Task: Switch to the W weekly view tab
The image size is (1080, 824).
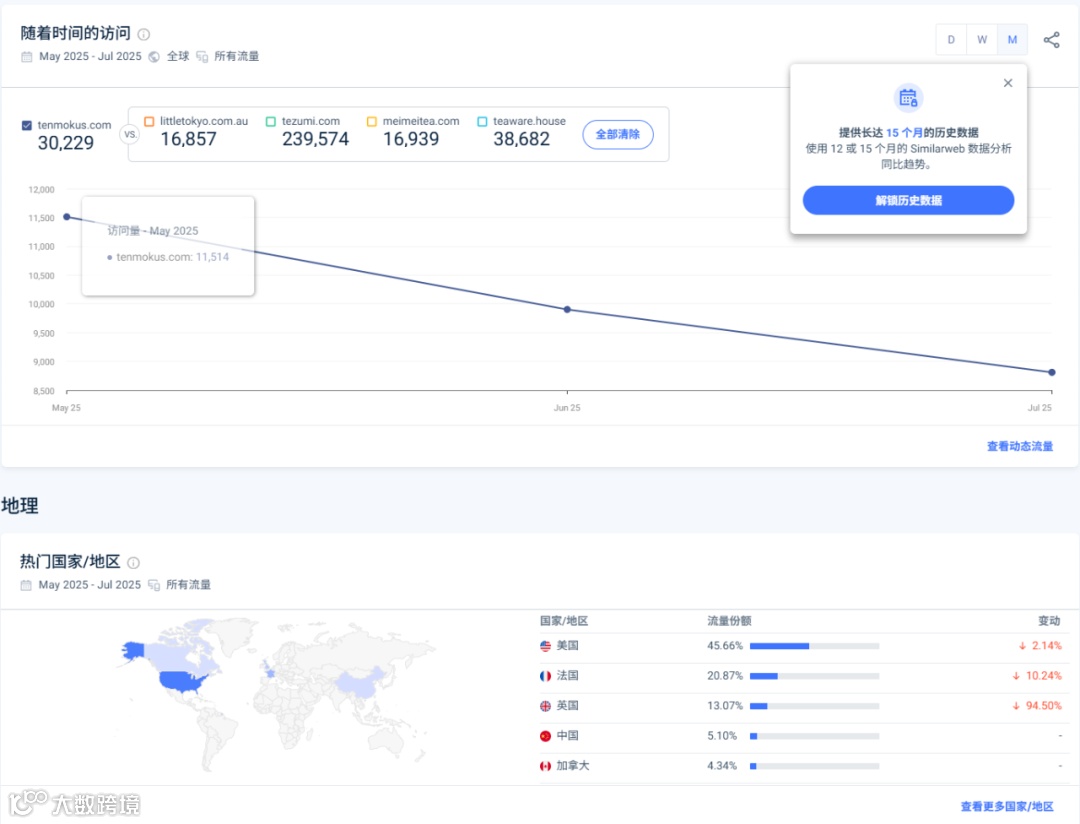Action: pyautogui.click(x=982, y=40)
